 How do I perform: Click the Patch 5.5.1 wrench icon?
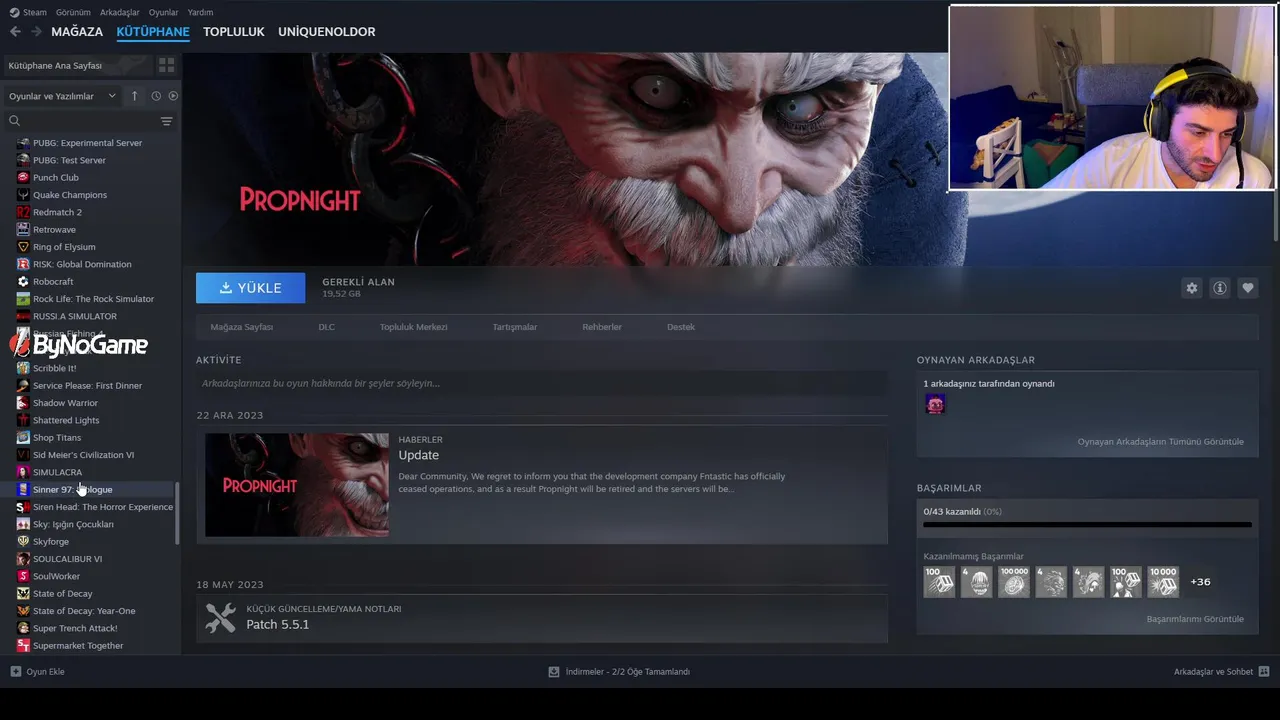tap(221, 617)
